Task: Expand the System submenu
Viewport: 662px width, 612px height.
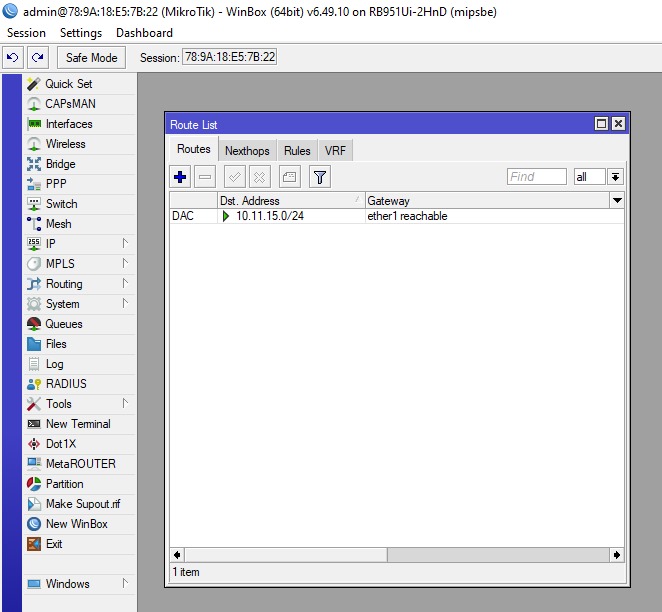Action: pyautogui.click(x=79, y=304)
